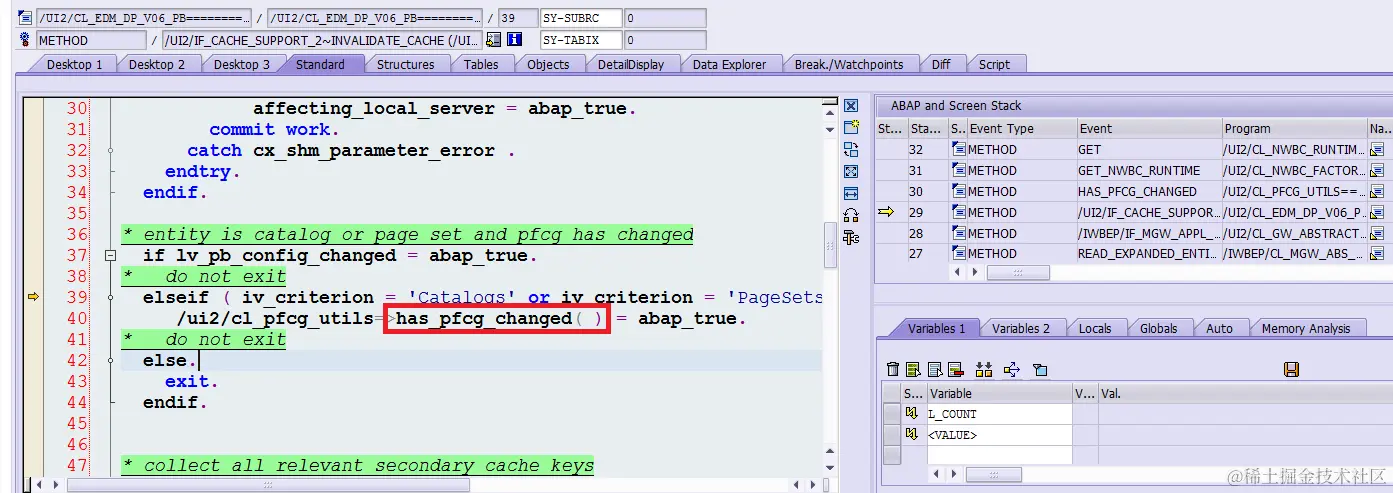Screen dimensions: 1393x493
Task: Click the code editor vertical scrollbar thumb
Action: (829, 245)
